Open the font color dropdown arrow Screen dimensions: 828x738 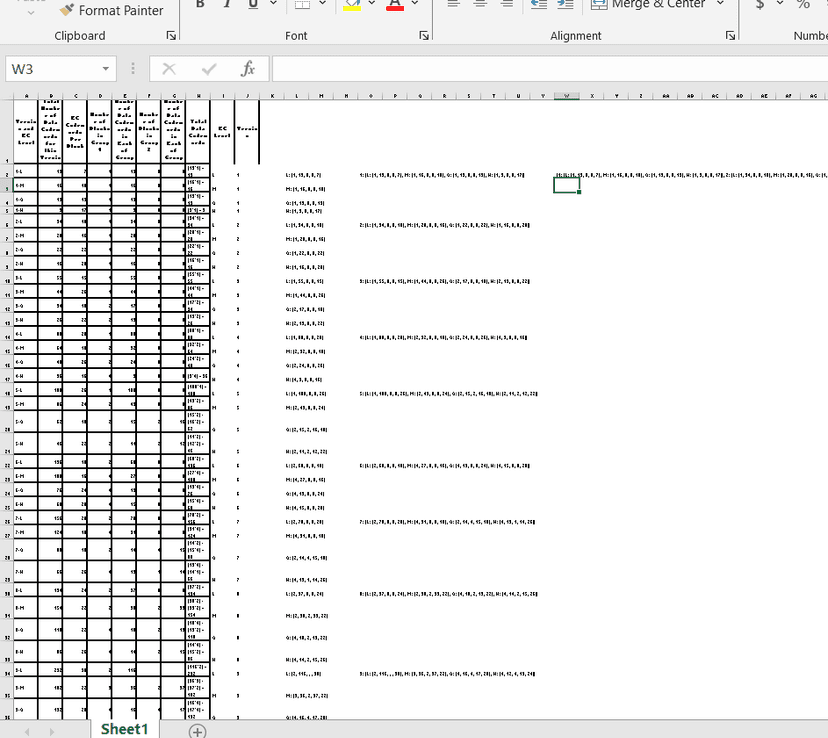pos(415,5)
